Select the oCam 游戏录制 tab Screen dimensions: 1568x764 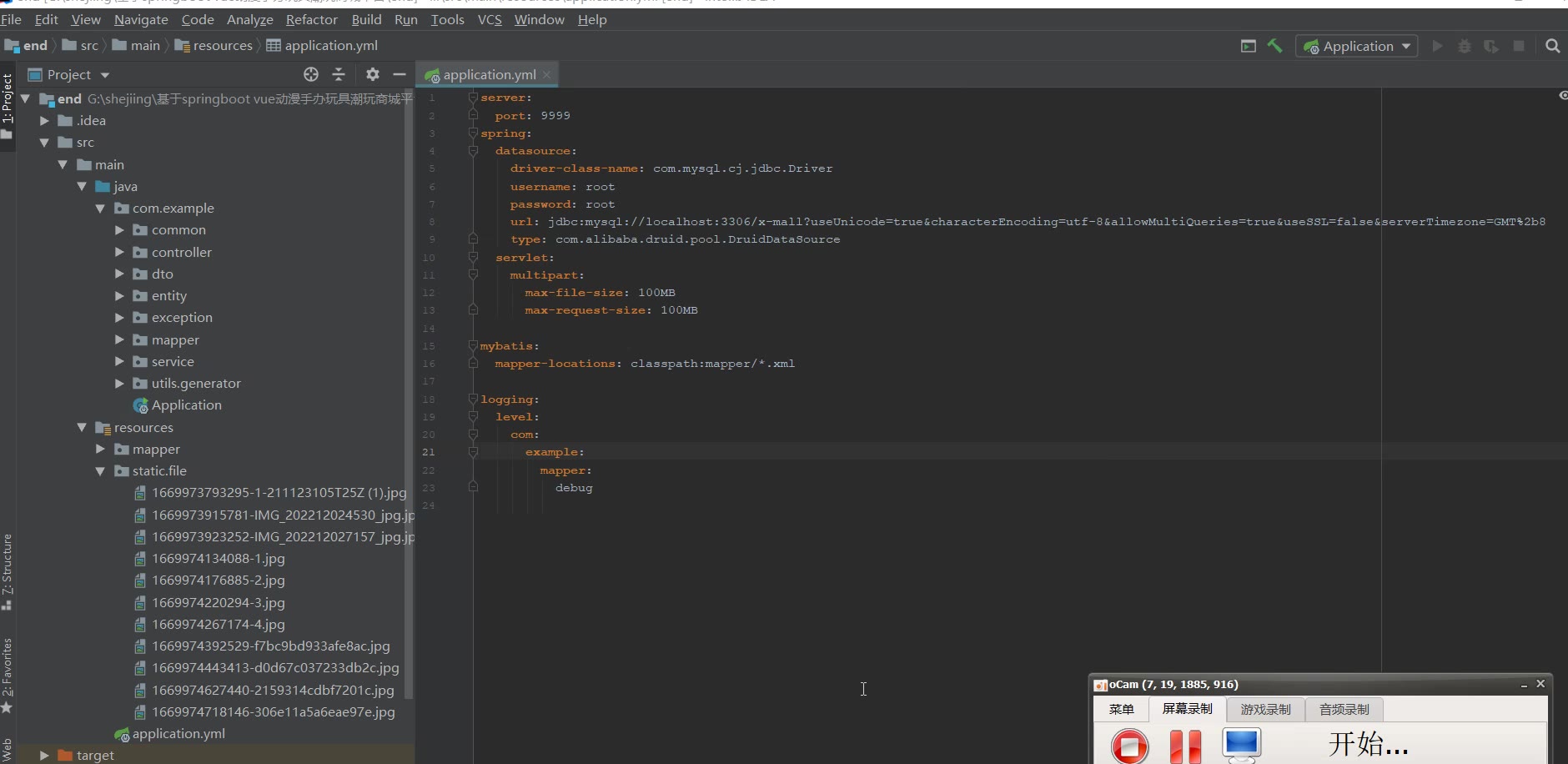click(x=1265, y=710)
